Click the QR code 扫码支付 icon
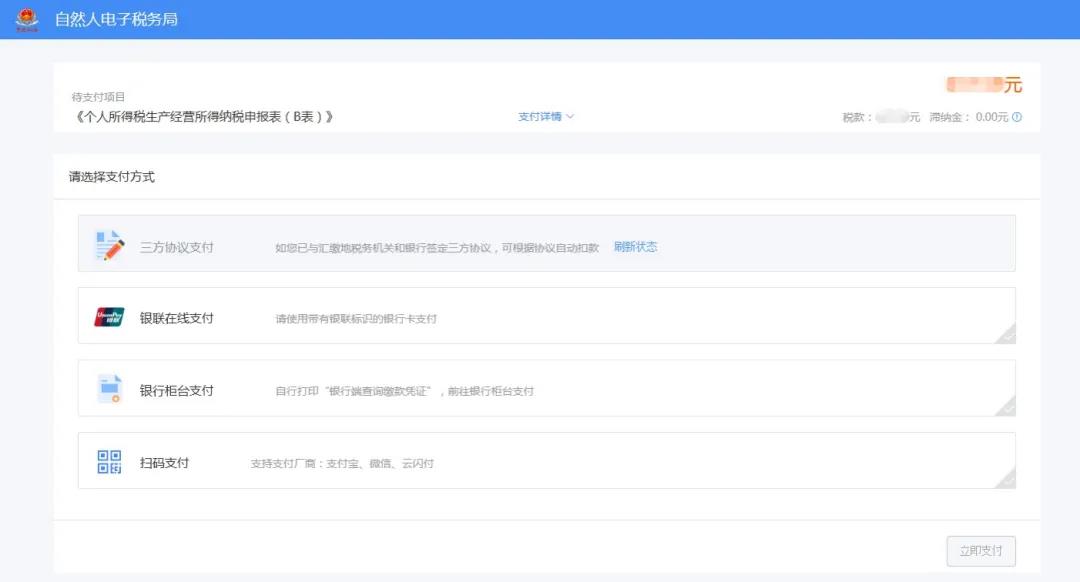This screenshot has height=582, width=1080. pyautogui.click(x=108, y=462)
